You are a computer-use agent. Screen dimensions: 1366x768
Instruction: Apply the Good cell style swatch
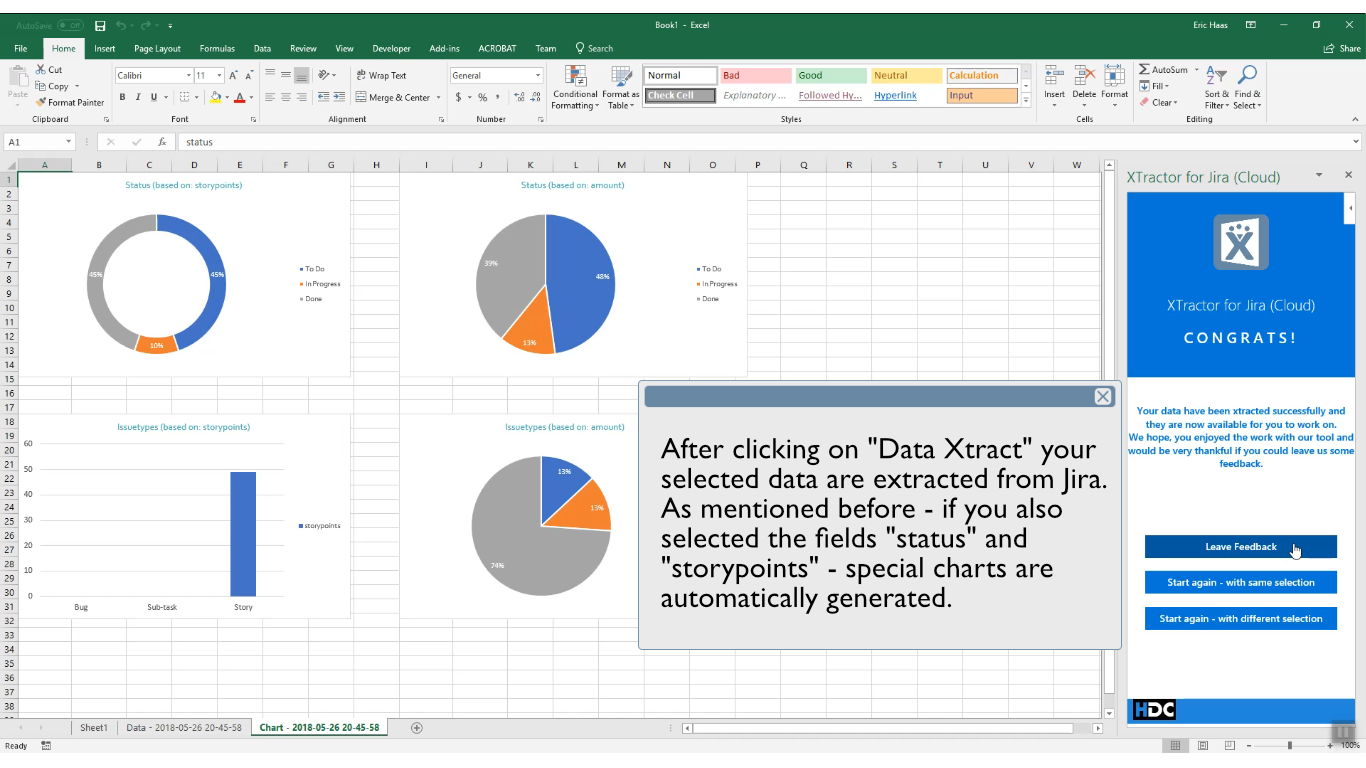831,75
